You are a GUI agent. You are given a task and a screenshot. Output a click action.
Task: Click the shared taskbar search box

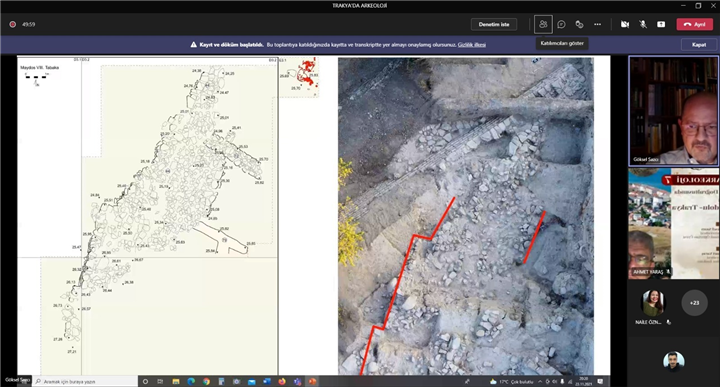pos(85,381)
